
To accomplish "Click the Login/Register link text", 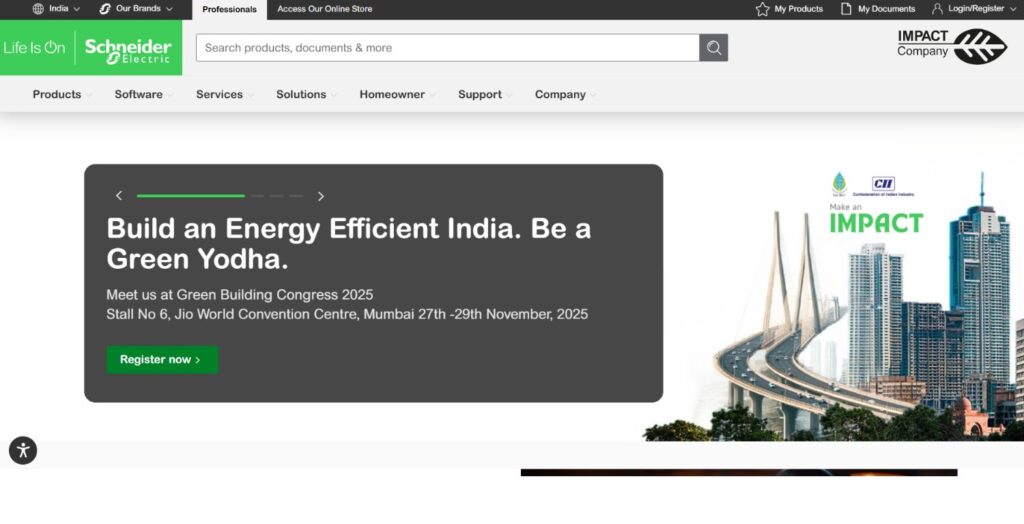I will 976,9.
